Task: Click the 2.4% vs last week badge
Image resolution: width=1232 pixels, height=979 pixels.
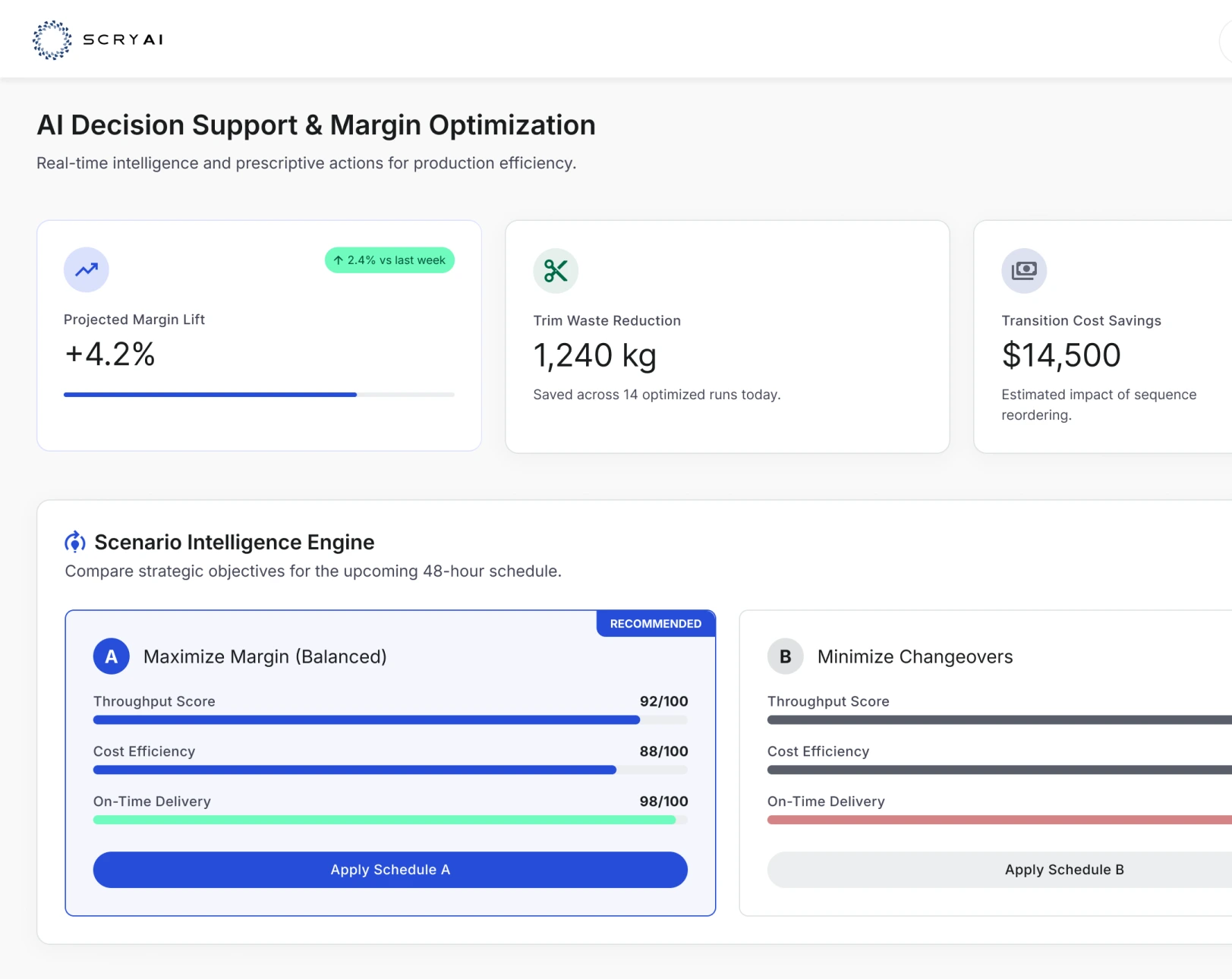Action: coord(389,260)
